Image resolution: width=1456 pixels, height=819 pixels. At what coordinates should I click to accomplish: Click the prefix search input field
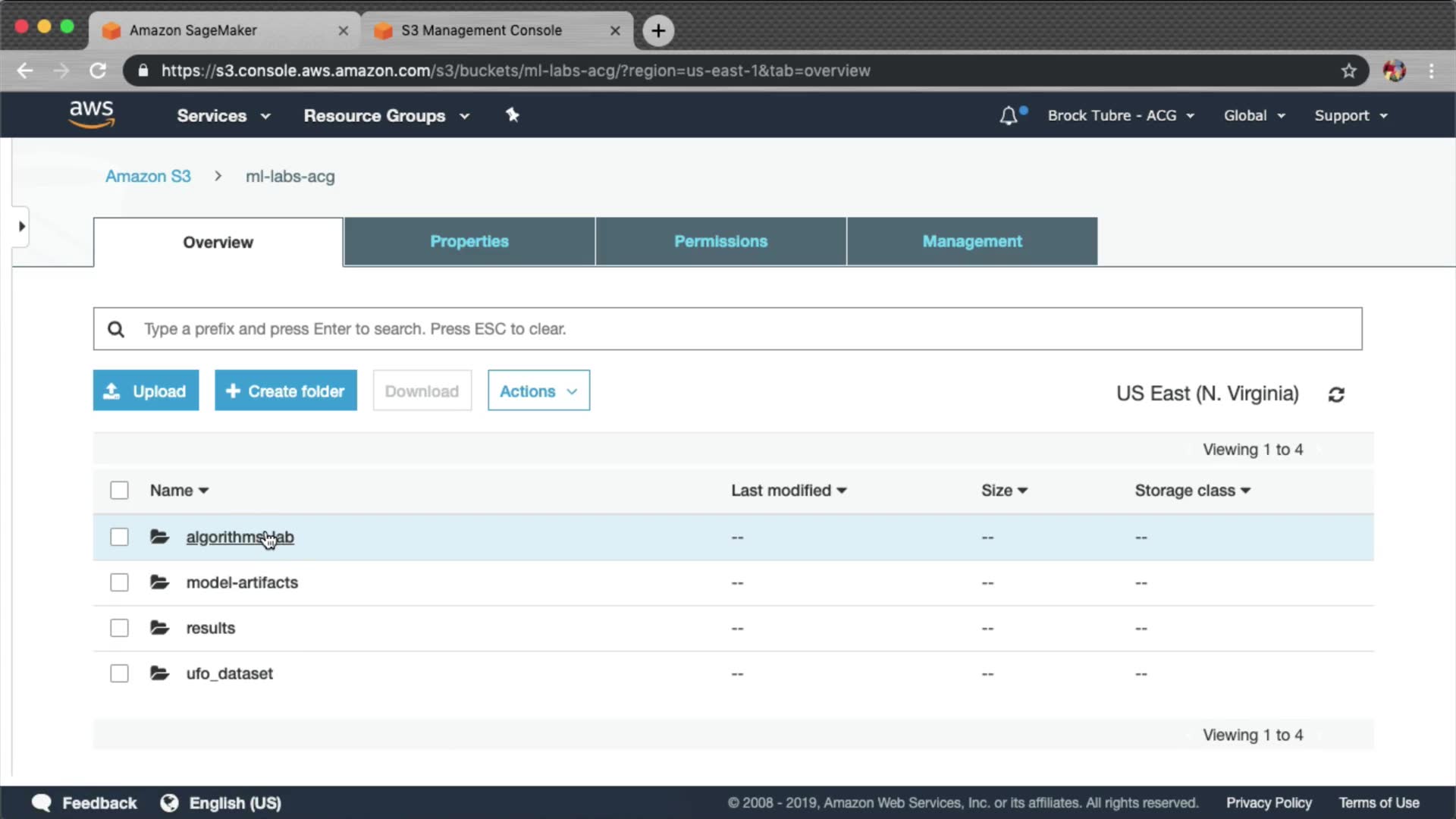728,329
